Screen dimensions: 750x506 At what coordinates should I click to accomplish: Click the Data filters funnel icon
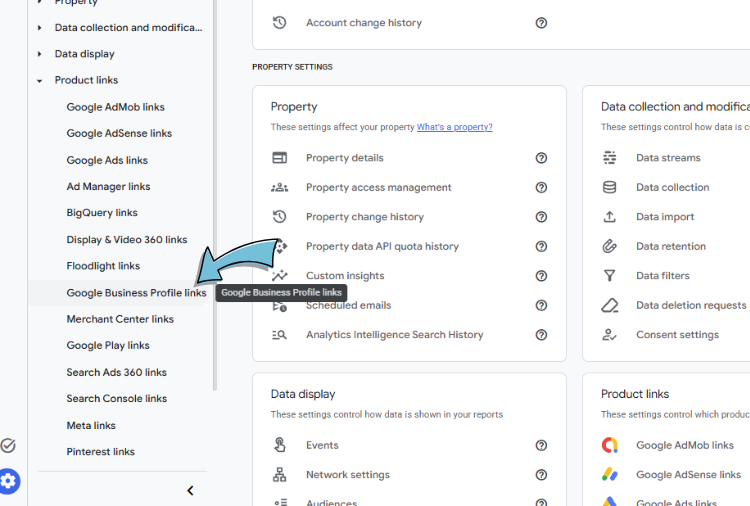pyautogui.click(x=609, y=275)
